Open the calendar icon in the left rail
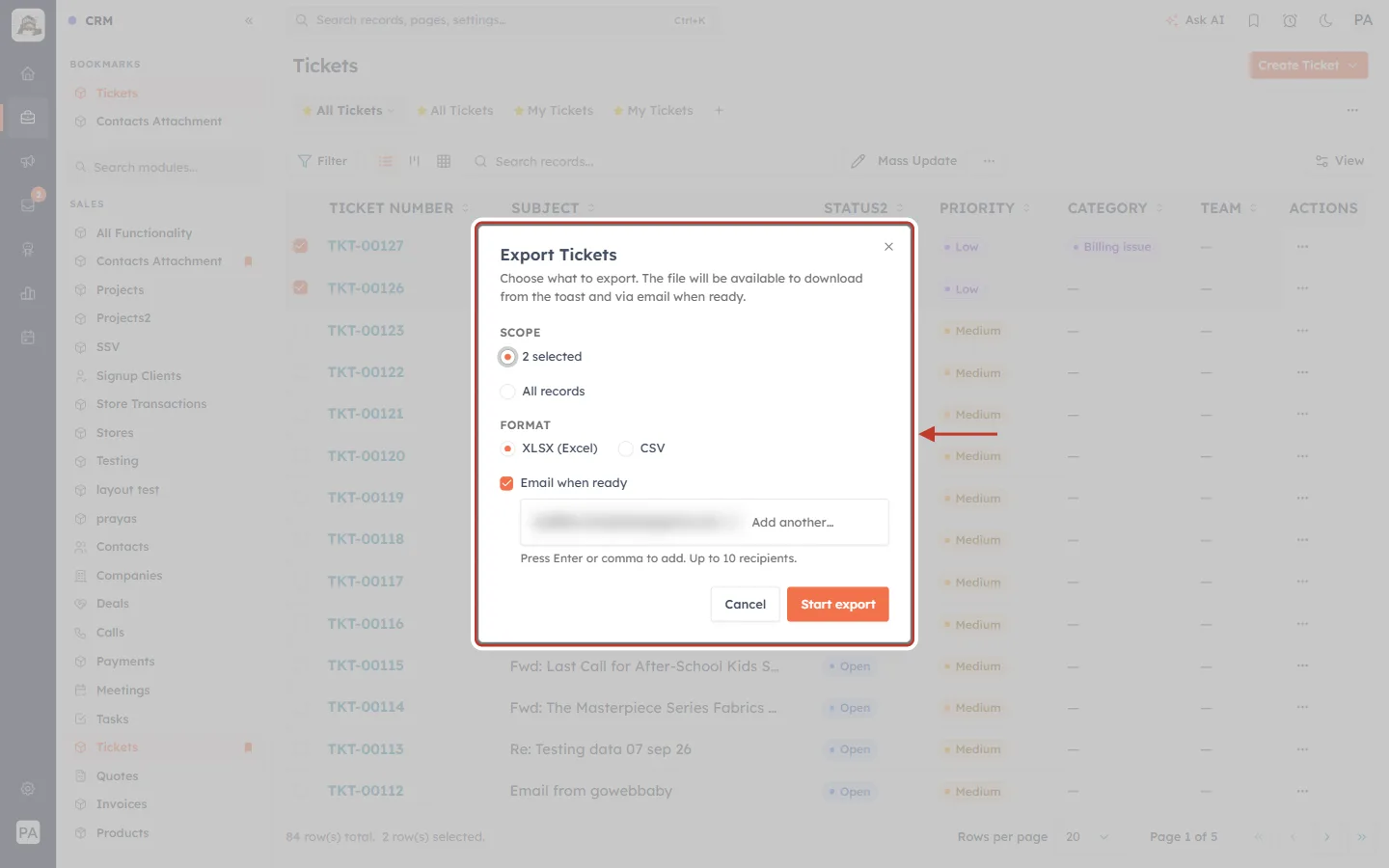 click(x=28, y=338)
